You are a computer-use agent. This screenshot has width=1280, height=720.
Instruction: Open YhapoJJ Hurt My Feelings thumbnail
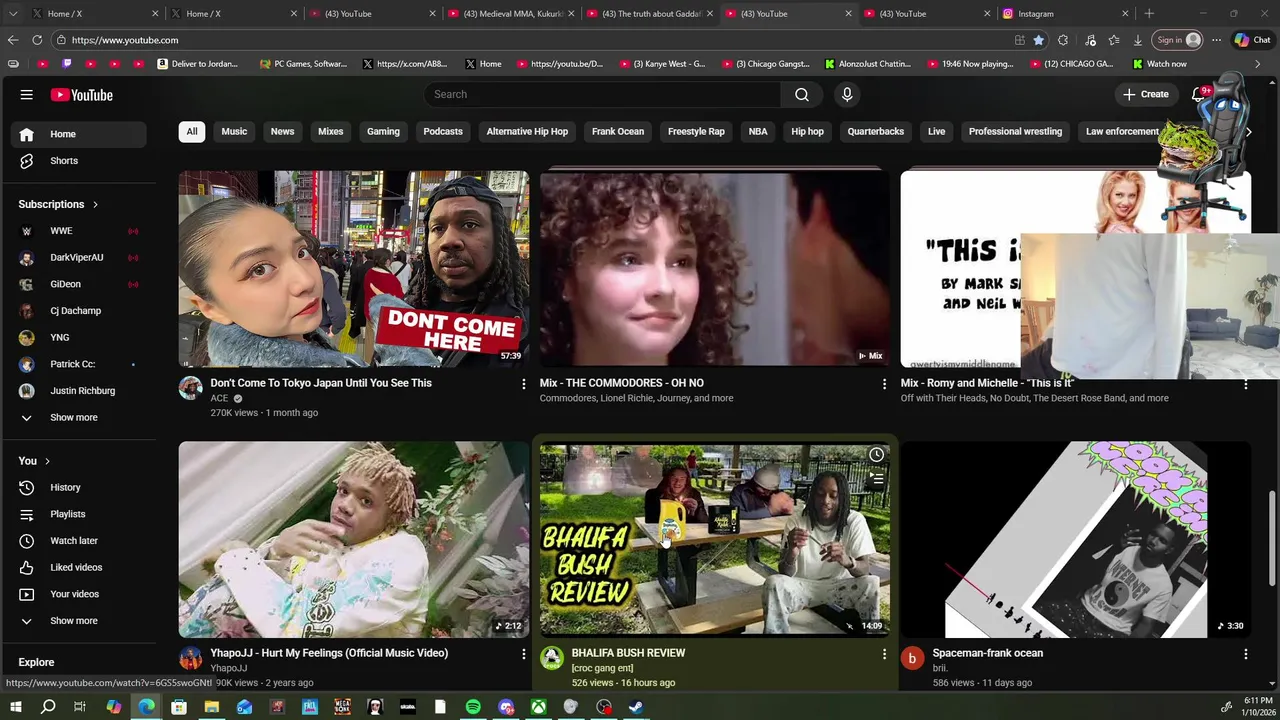coord(354,539)
